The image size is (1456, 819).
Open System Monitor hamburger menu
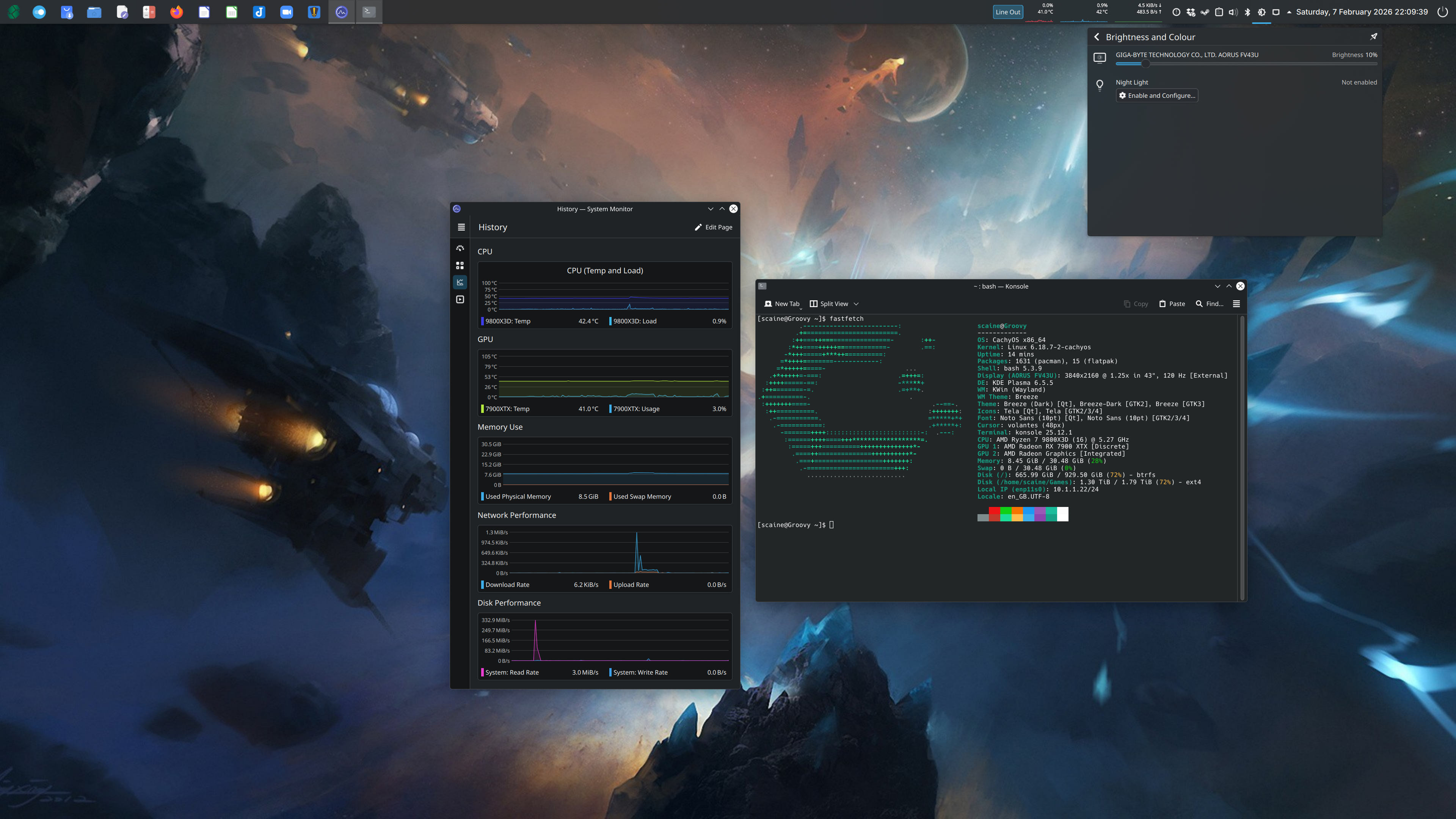click(x=461, y=227)
